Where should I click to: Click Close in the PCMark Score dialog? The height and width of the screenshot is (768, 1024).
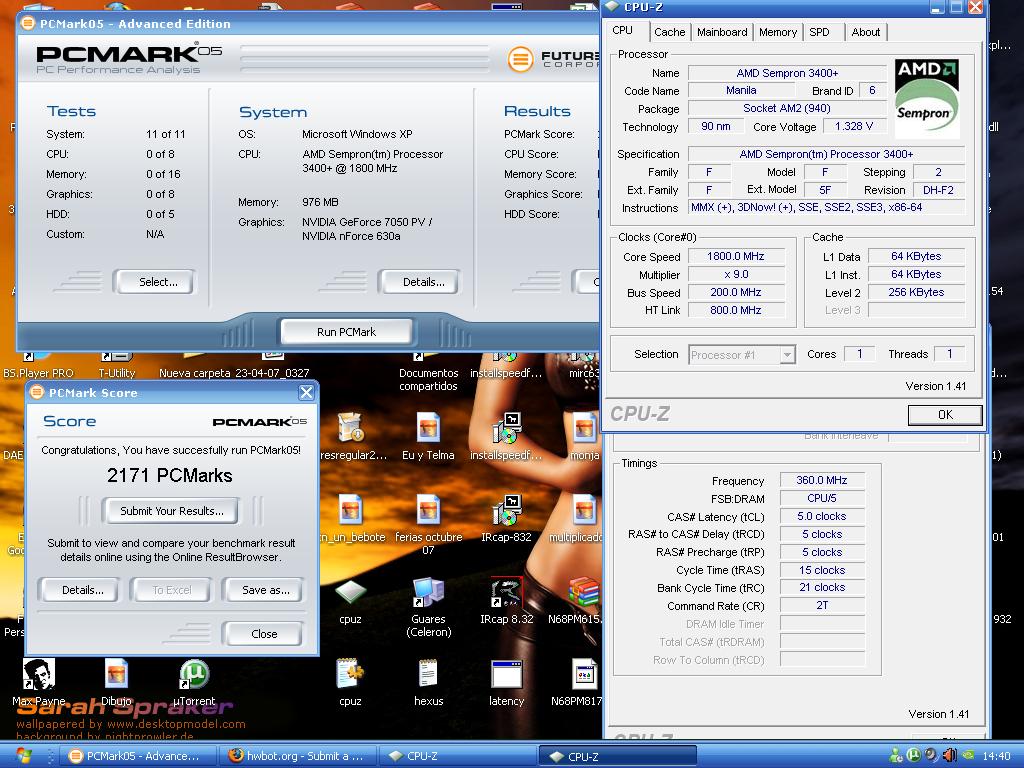pos(263,633)
